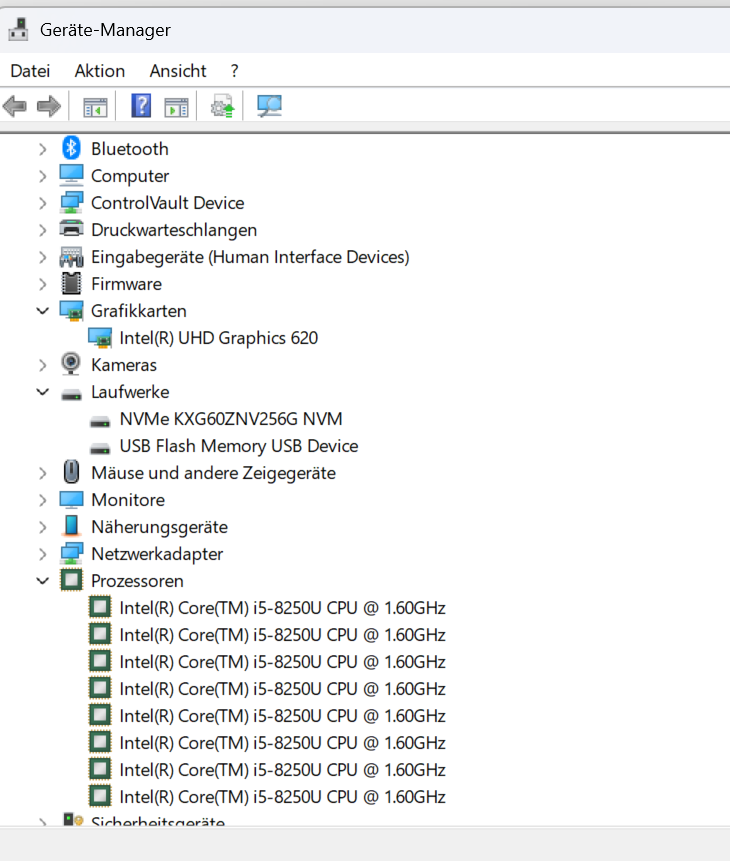Click the Firmware label
The height and width of the screenshot is (861, 730).
(126, 284)
